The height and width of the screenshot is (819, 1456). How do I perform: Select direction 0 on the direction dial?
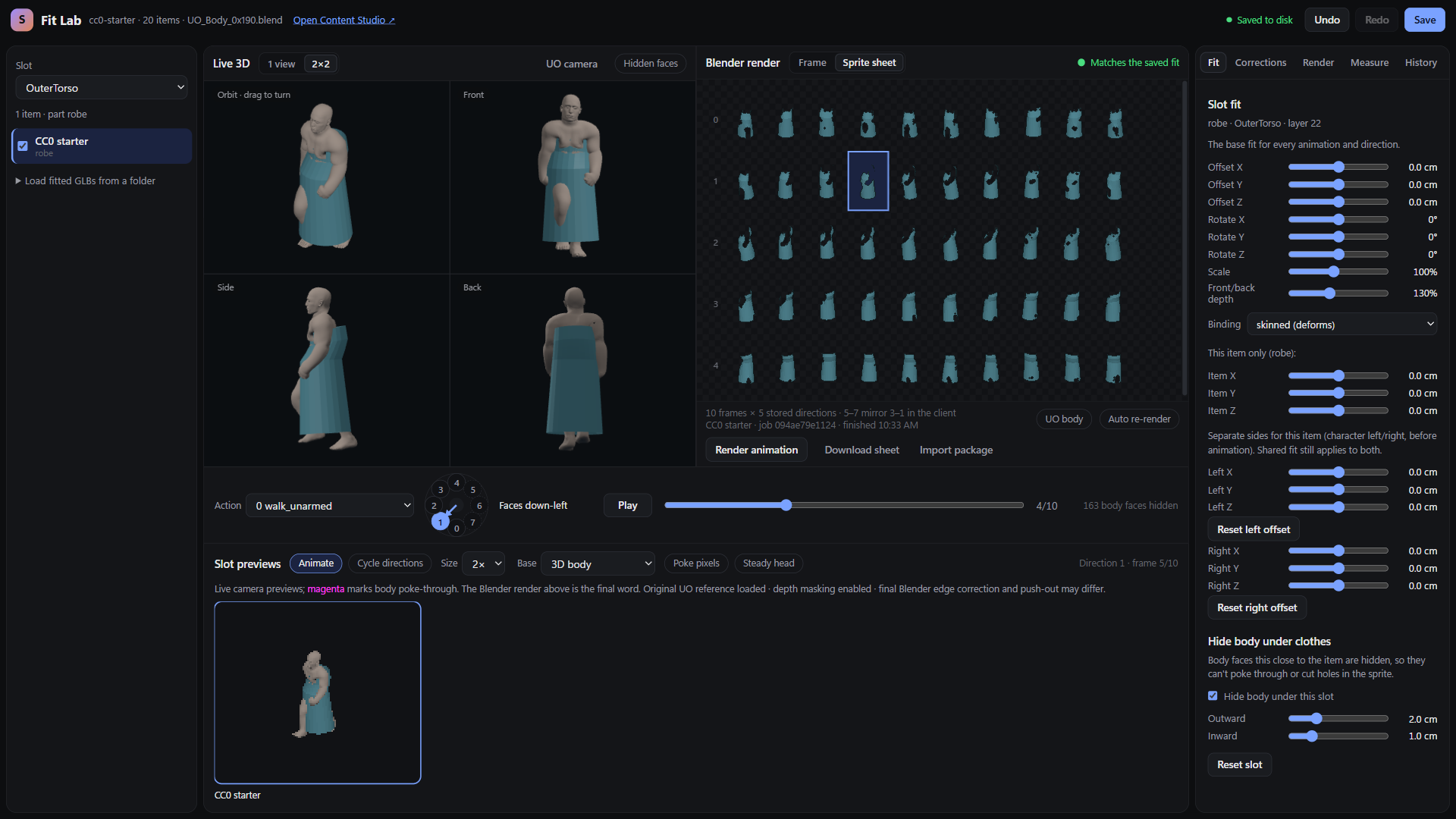pos(457,529)
